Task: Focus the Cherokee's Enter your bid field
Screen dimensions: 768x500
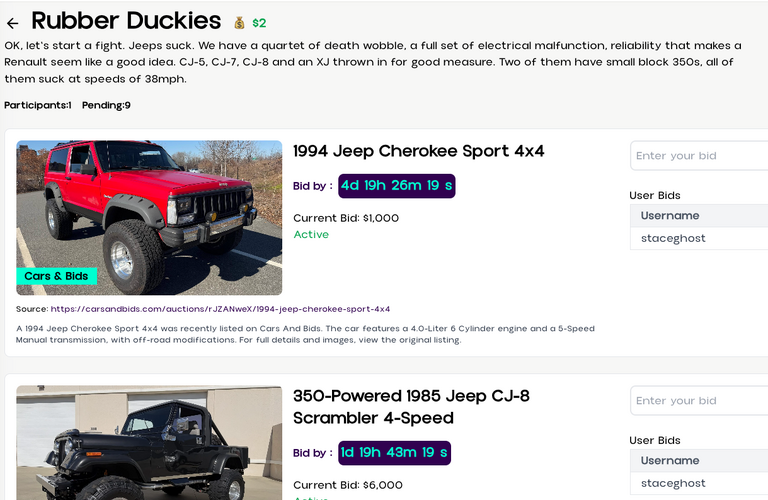Action: [699, 156]
